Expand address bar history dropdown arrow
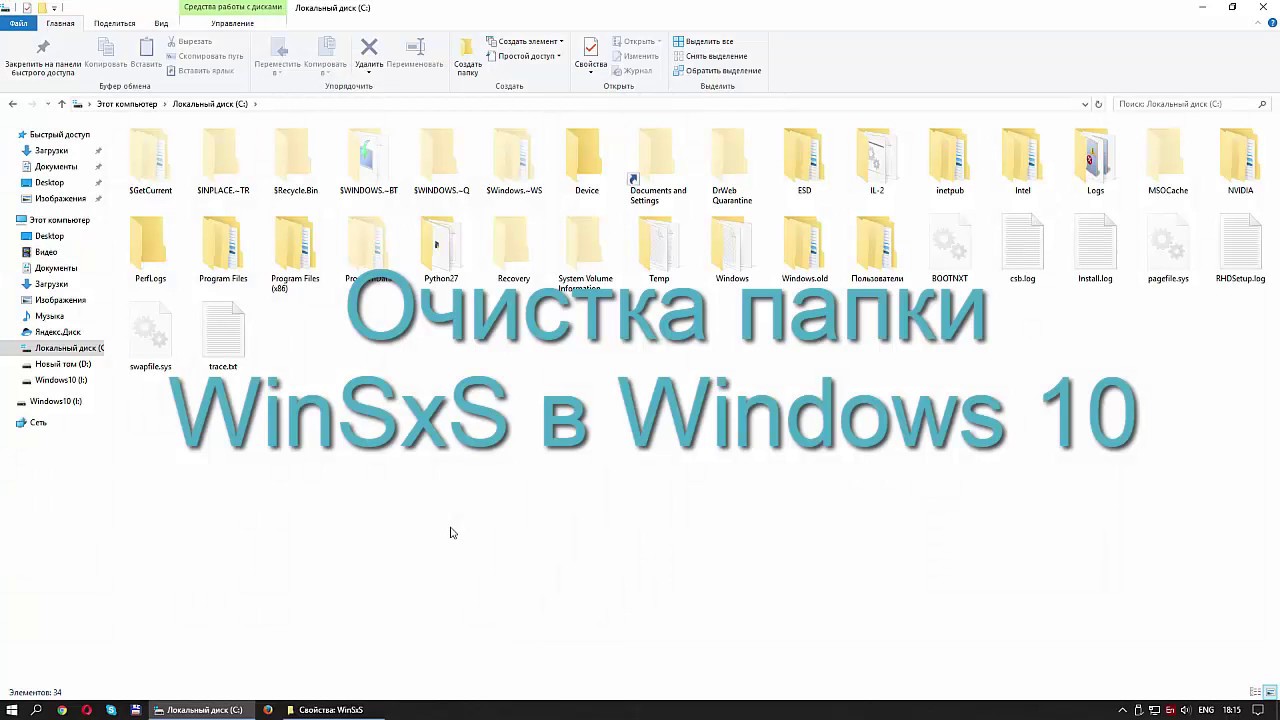1280x720 pixels. tap(1085, 104)
